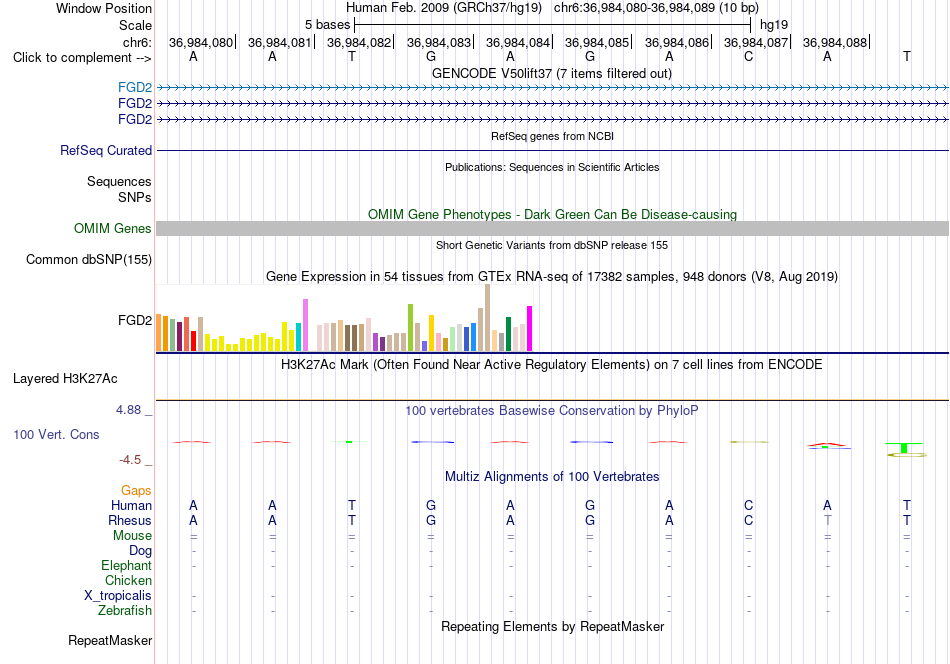The height and width of the screenshot is (664, 950).
Task: Click the SNPs publications track label
Action: (135, 197)
